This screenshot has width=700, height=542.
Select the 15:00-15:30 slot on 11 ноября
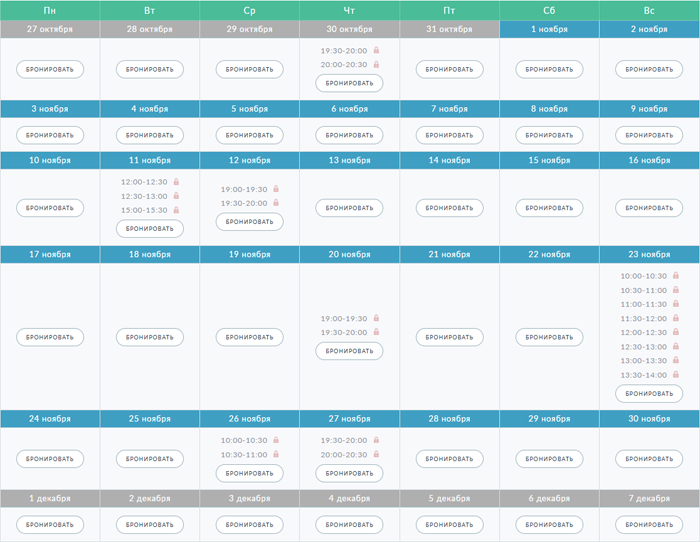(144, 210)
